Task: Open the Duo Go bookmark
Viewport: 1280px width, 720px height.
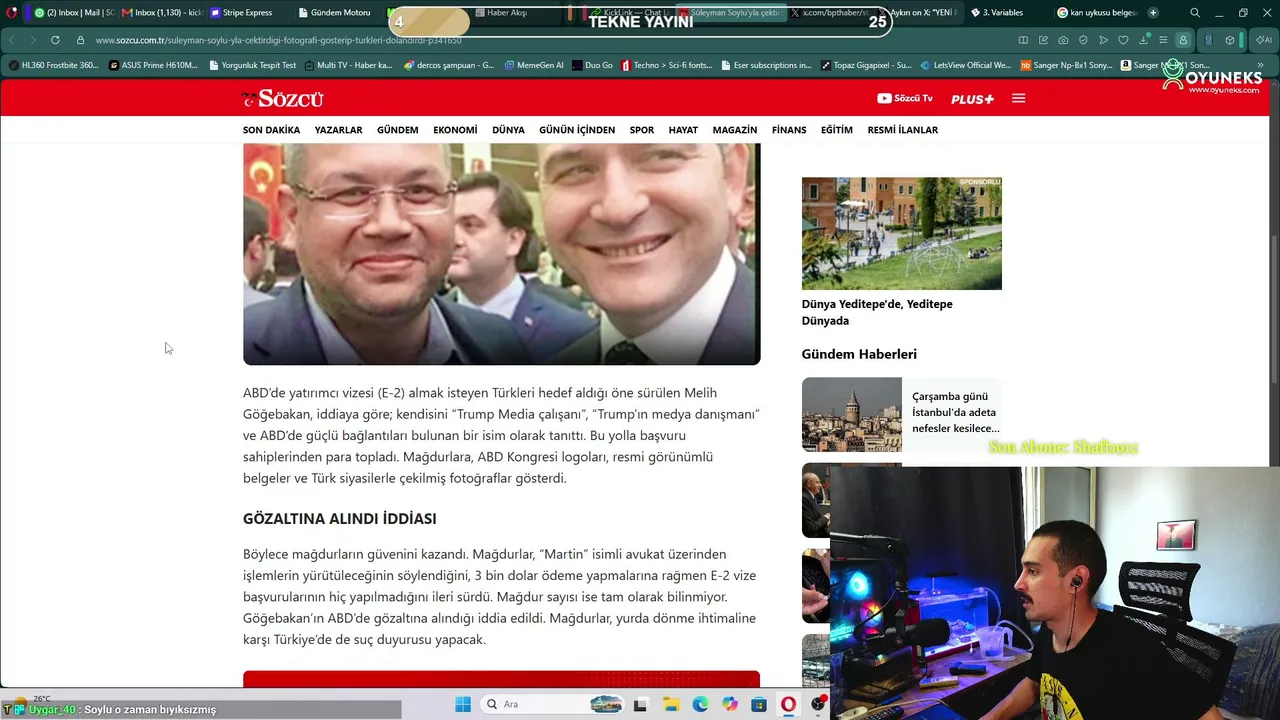Action: point(592,65)
